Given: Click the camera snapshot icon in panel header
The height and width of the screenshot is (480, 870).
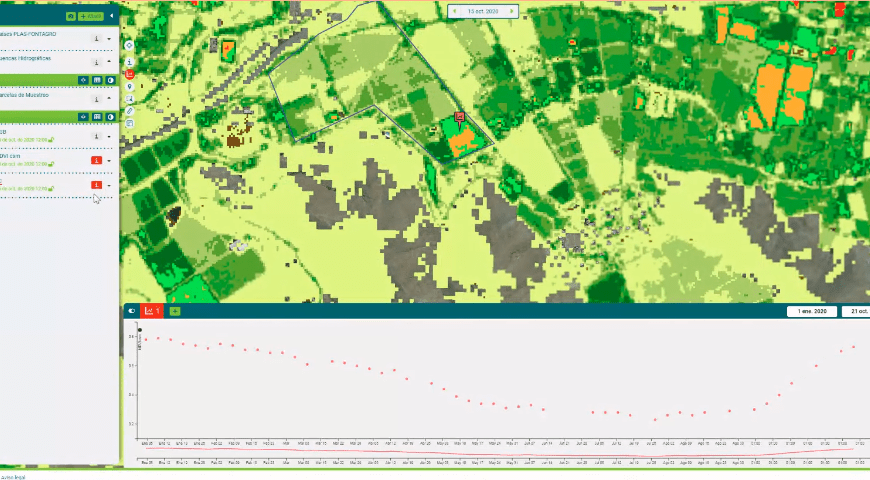Looking at the screenshot, I should click(70, 16).
